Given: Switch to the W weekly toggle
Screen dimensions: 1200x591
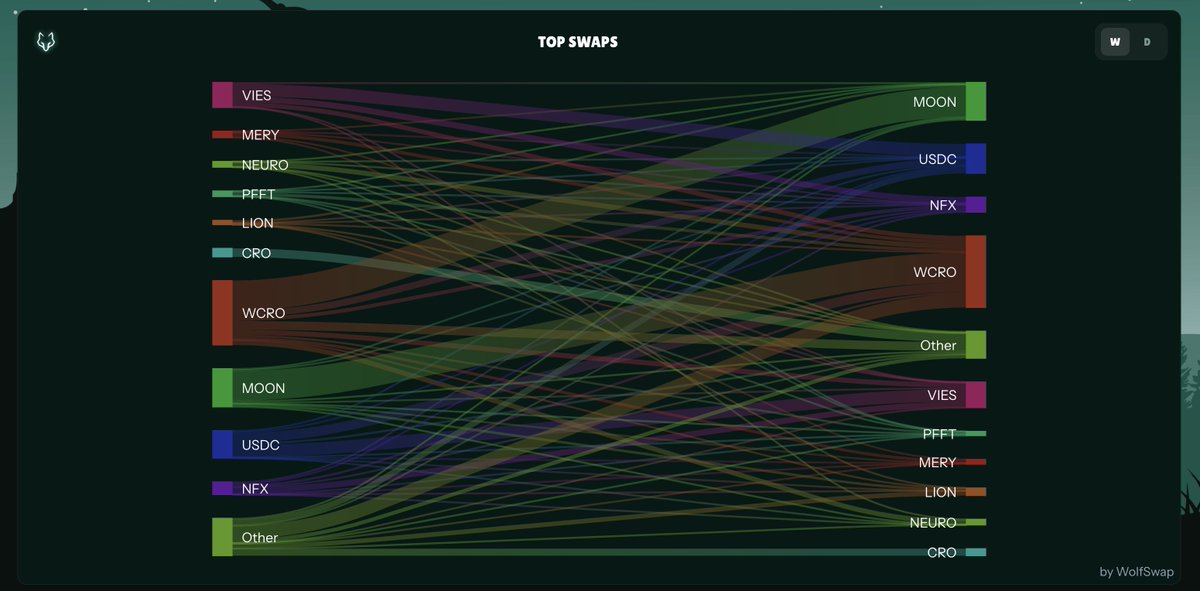Looking at the screenshot, I should pos(1115,42).
